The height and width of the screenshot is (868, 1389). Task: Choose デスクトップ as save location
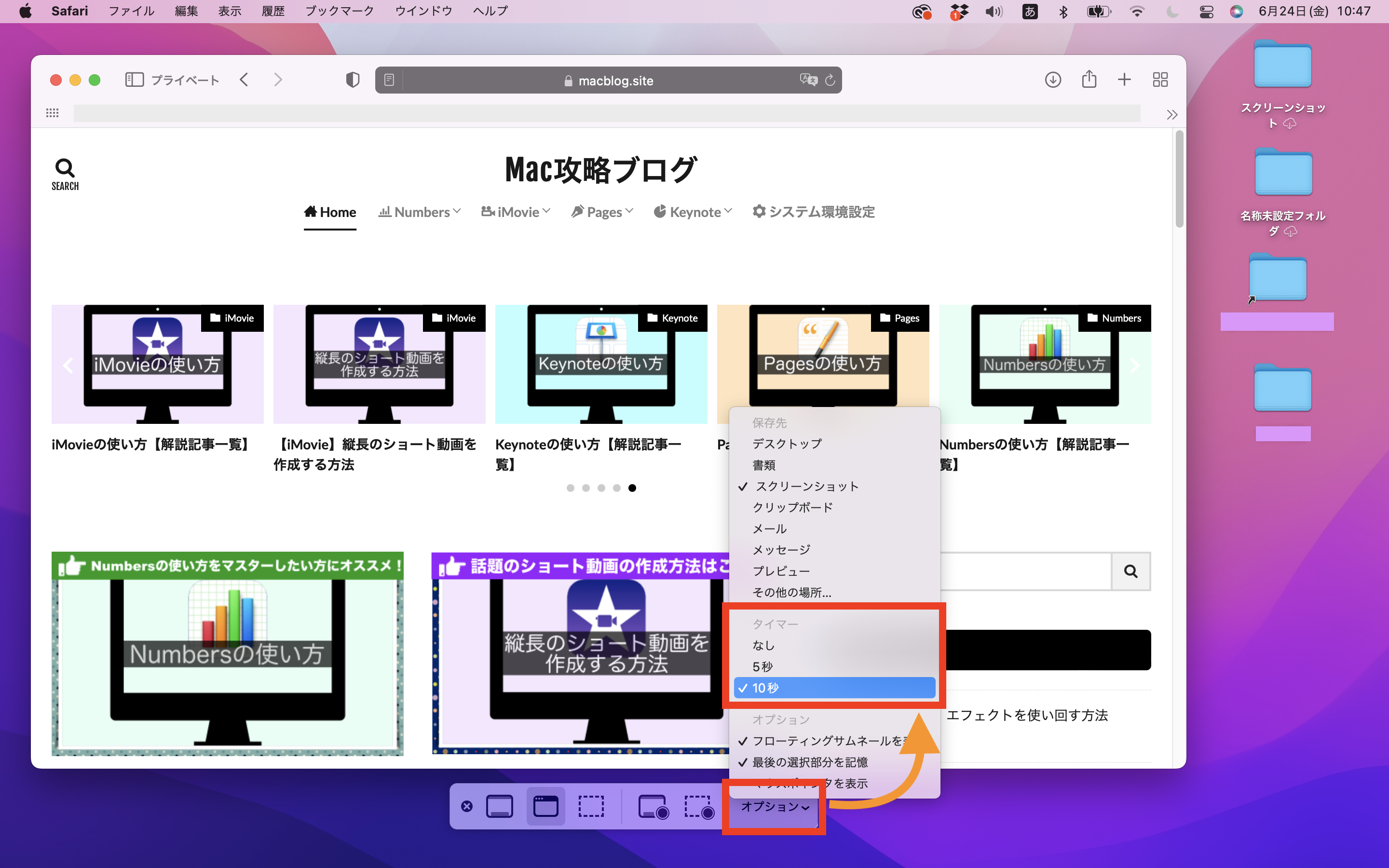tap(834, 444)
